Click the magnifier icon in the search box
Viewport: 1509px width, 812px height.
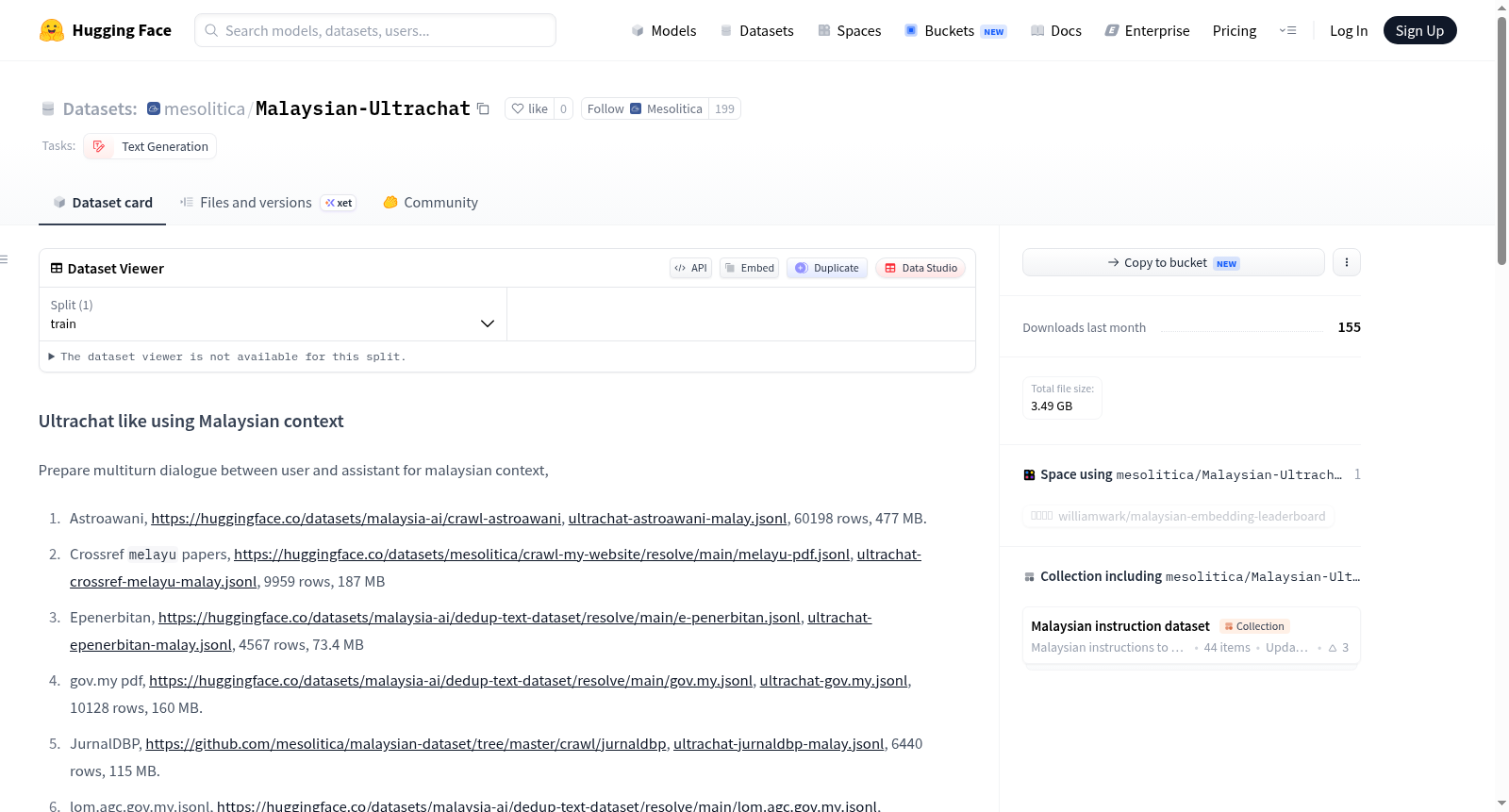[x=211, y=30]
